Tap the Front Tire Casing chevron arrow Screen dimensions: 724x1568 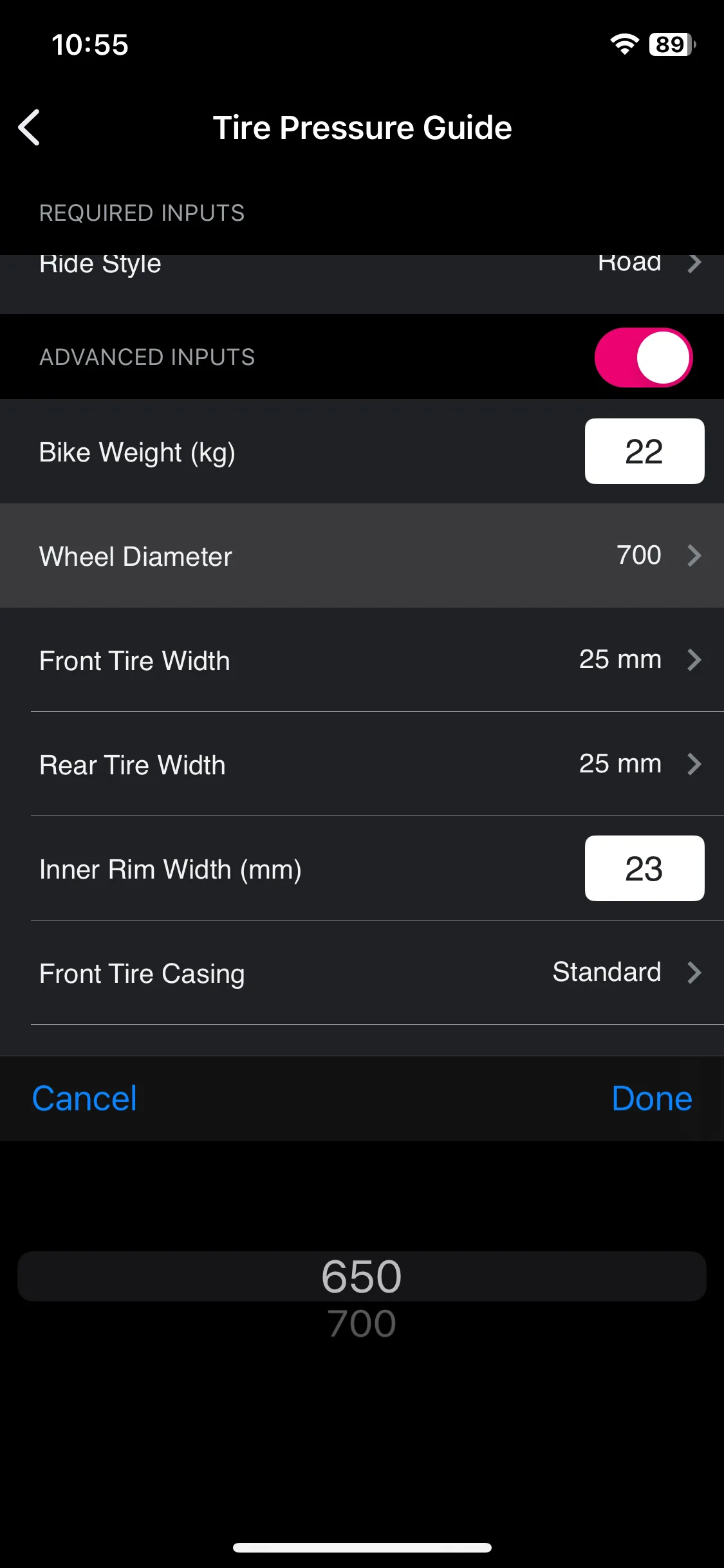694,973
